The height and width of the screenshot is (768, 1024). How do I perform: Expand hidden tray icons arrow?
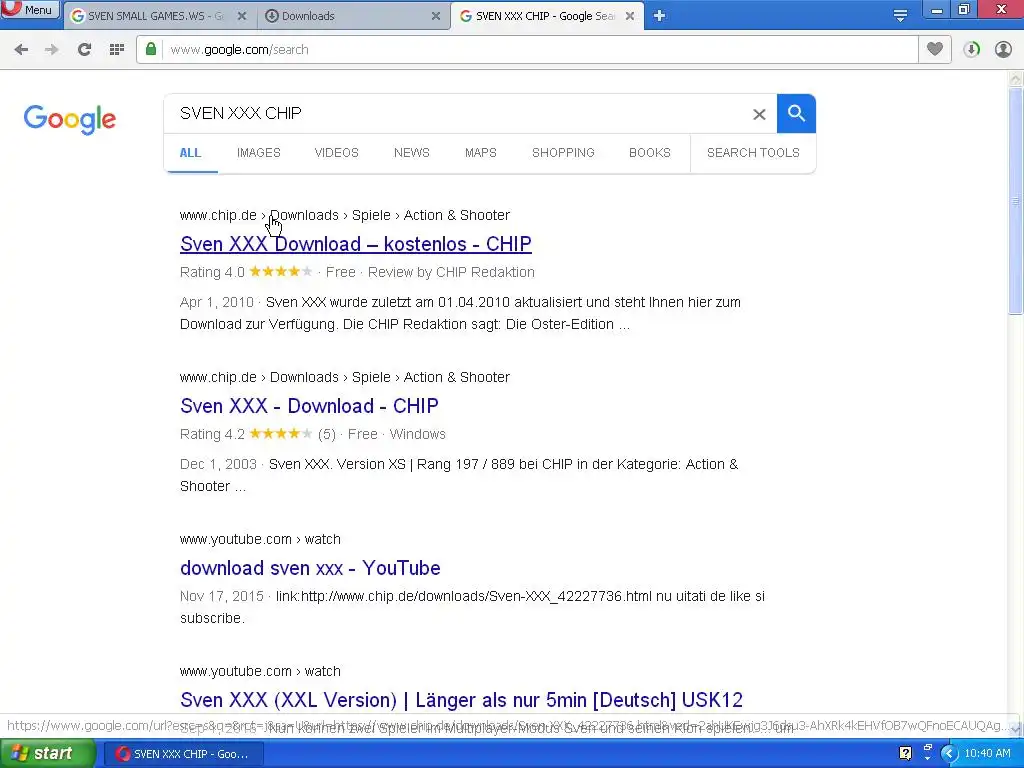(949, 754)
